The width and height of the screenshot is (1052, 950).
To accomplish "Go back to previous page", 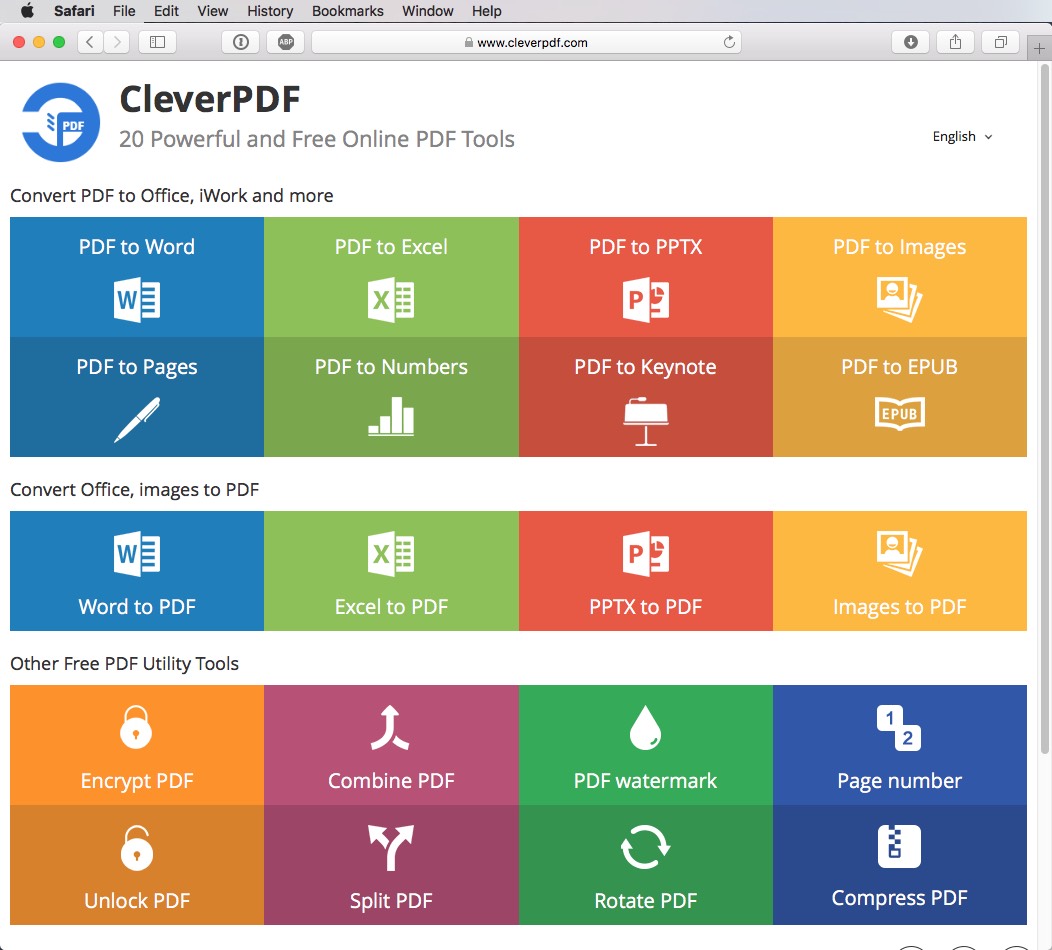I will 90,42.
